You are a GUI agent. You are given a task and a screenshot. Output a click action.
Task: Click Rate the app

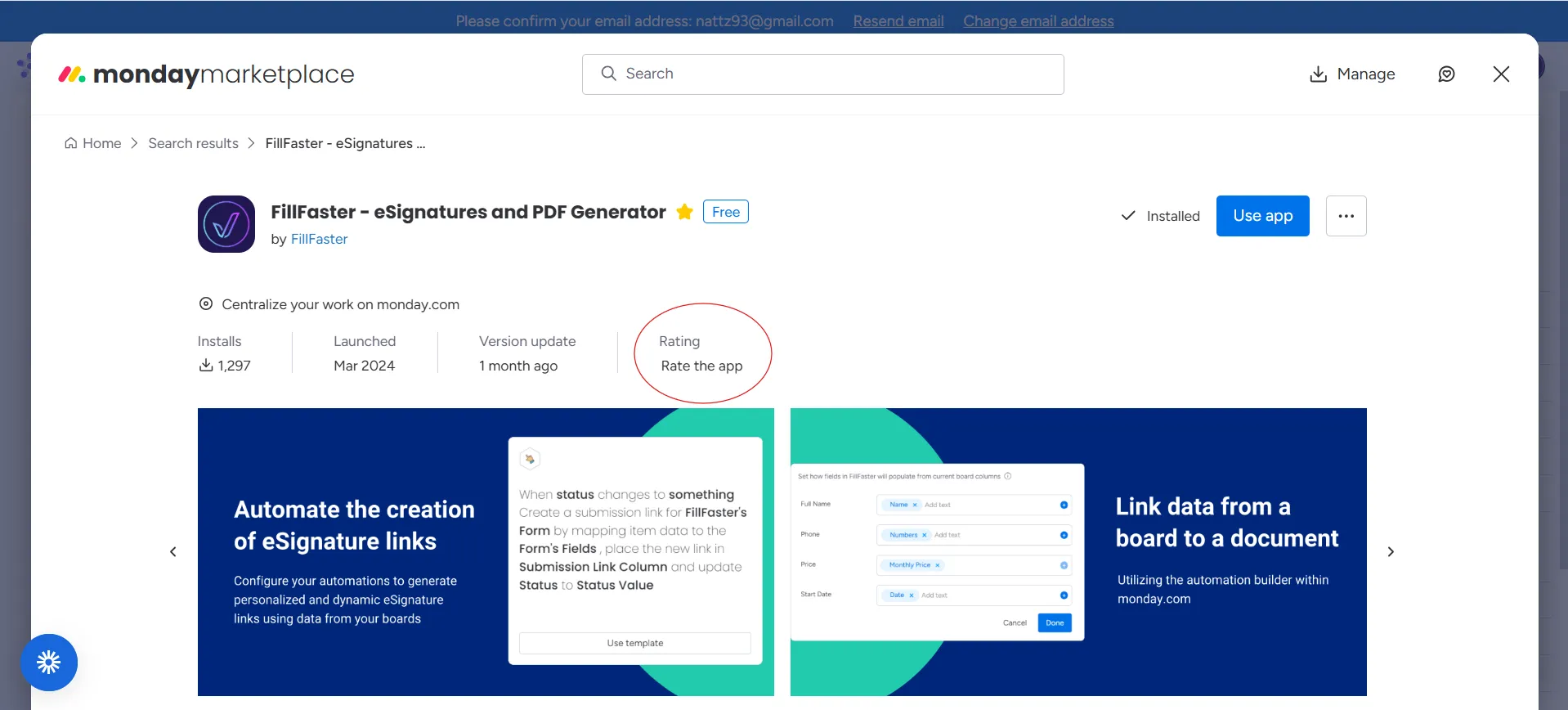[x=701, y=366]
